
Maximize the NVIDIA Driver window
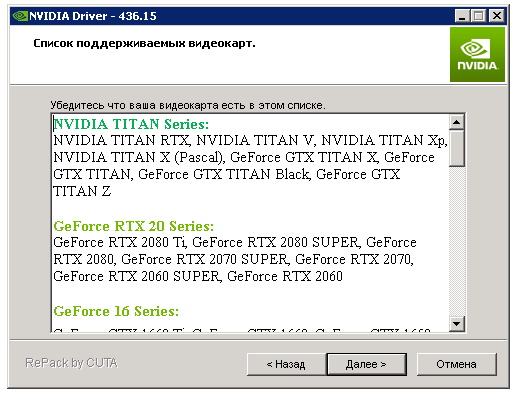pos(479,16)
